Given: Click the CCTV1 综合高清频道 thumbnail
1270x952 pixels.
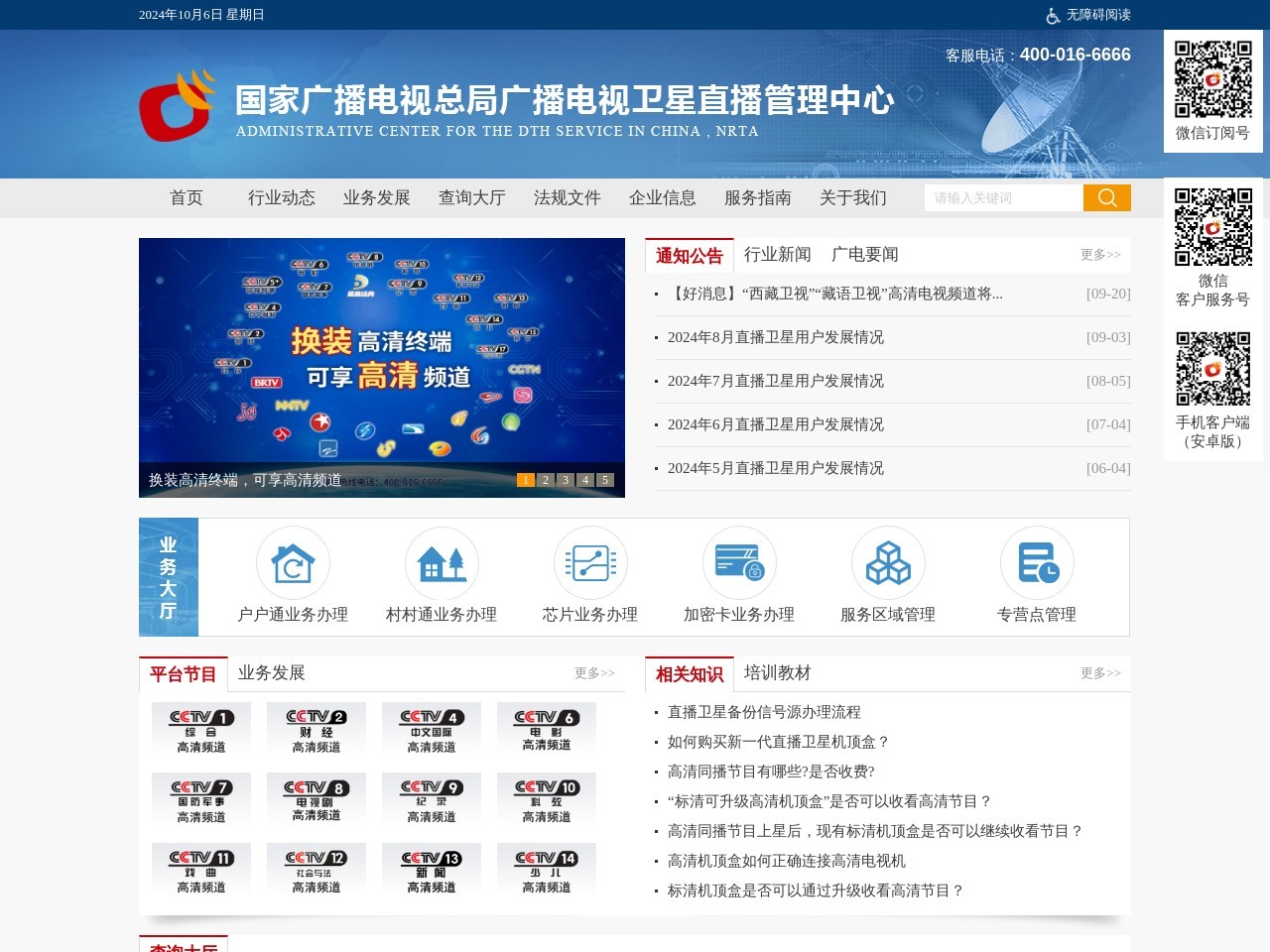Looking at the screenshot, I should click(200, 729).
